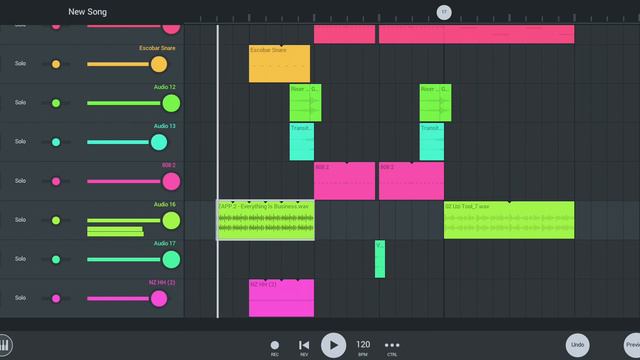The height and width of the screenshot is (360, 640).
Task: Play the song with the play button
Action: tap(333, 345)
